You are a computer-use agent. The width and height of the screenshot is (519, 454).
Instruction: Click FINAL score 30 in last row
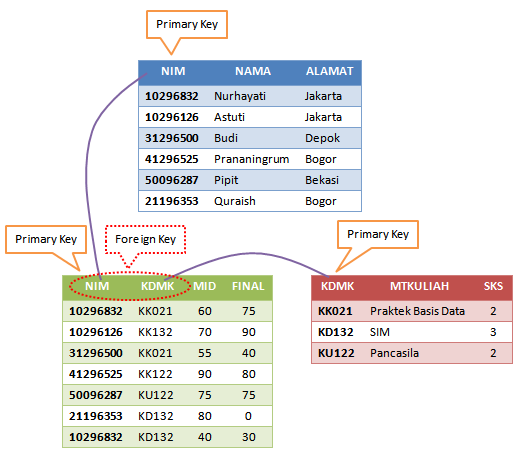249,437
